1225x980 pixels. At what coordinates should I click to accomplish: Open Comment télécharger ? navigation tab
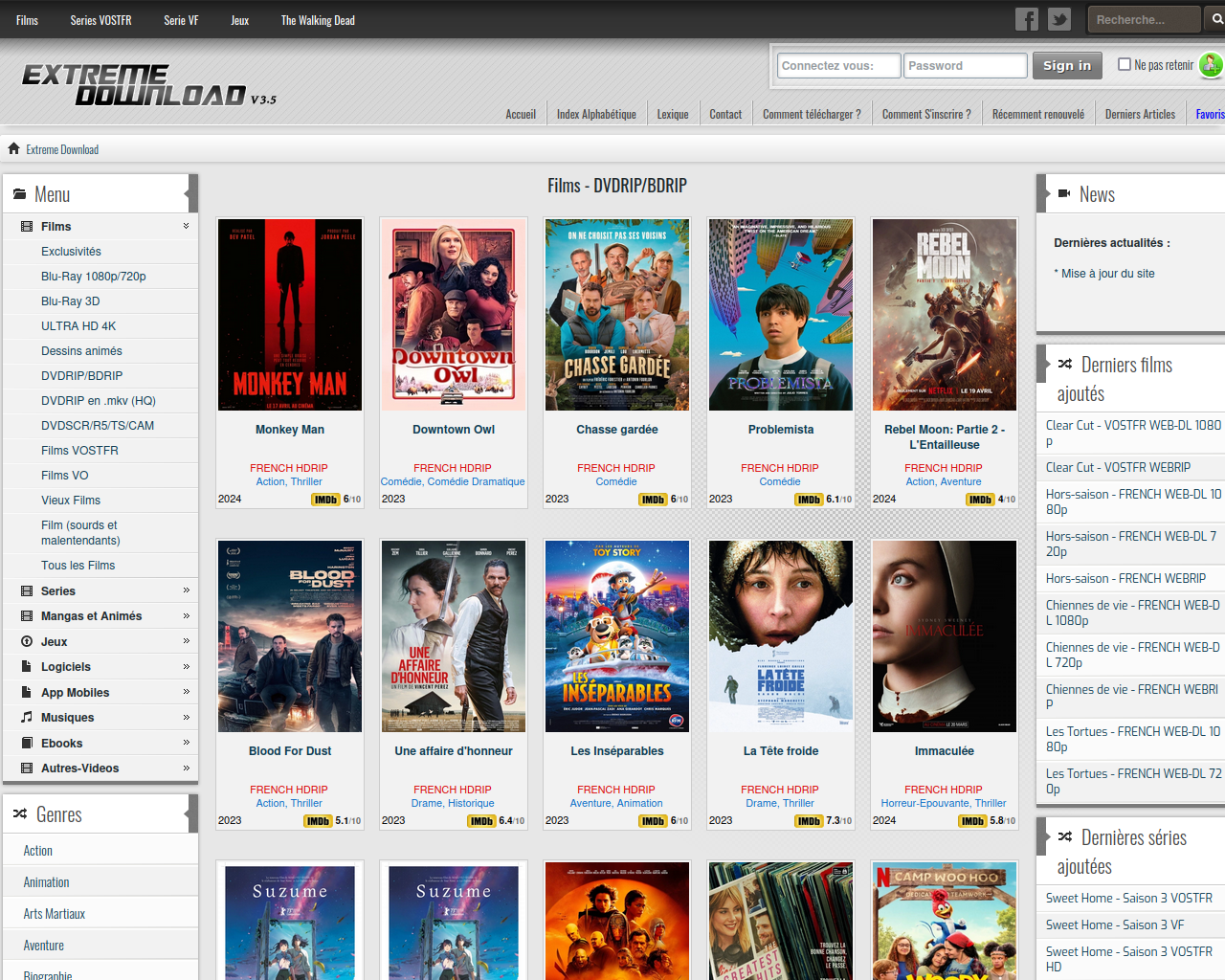point(812,114)
